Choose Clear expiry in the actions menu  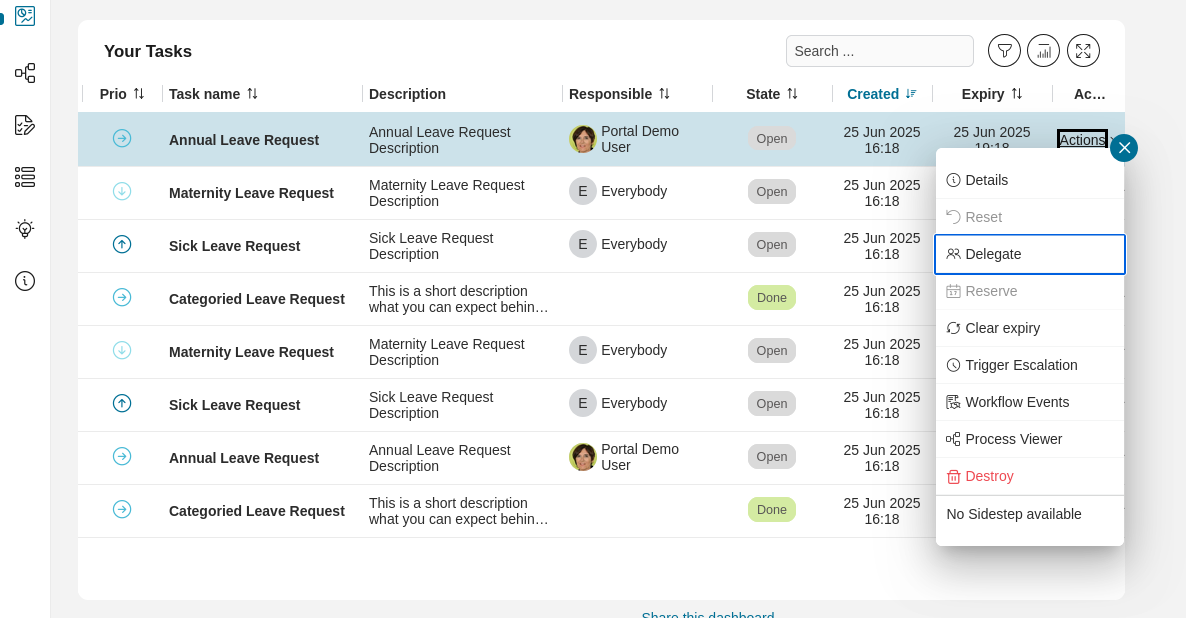[1029, 328]
